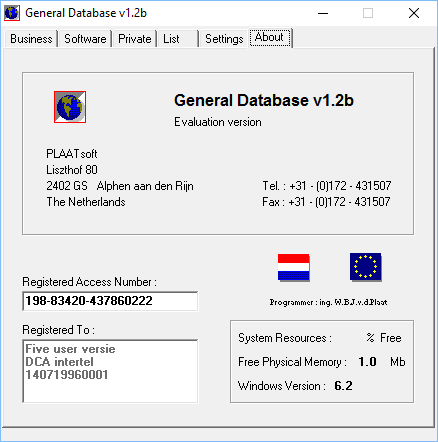Close the General Database window
This screenshot has height=442, width=438.
[414, 13]
